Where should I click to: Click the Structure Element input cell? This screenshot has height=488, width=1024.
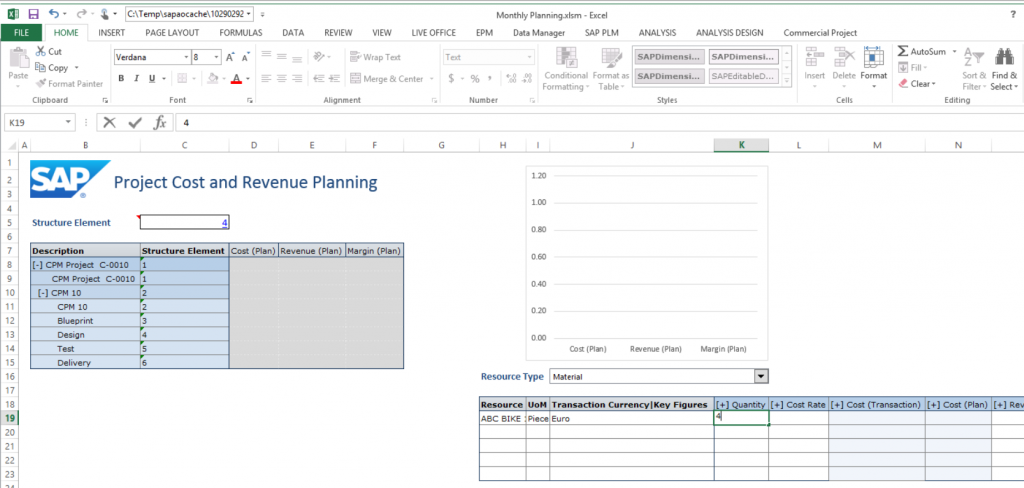tap(185, 223)
